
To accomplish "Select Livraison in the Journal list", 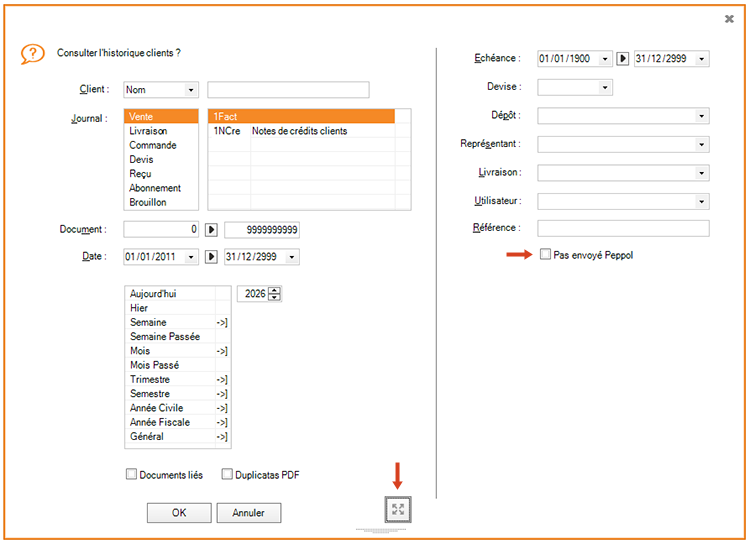I will [148, 131].
